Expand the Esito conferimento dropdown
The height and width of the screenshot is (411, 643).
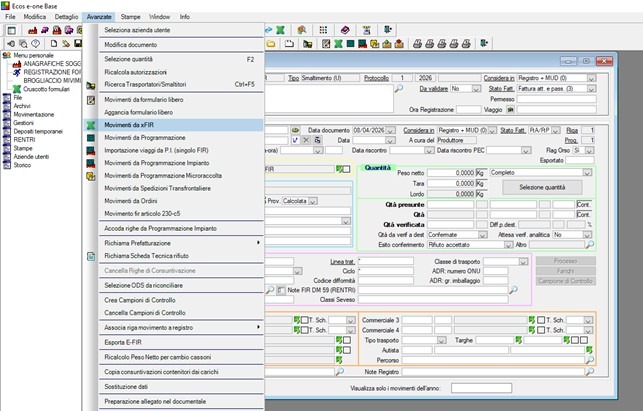(507, 244)
